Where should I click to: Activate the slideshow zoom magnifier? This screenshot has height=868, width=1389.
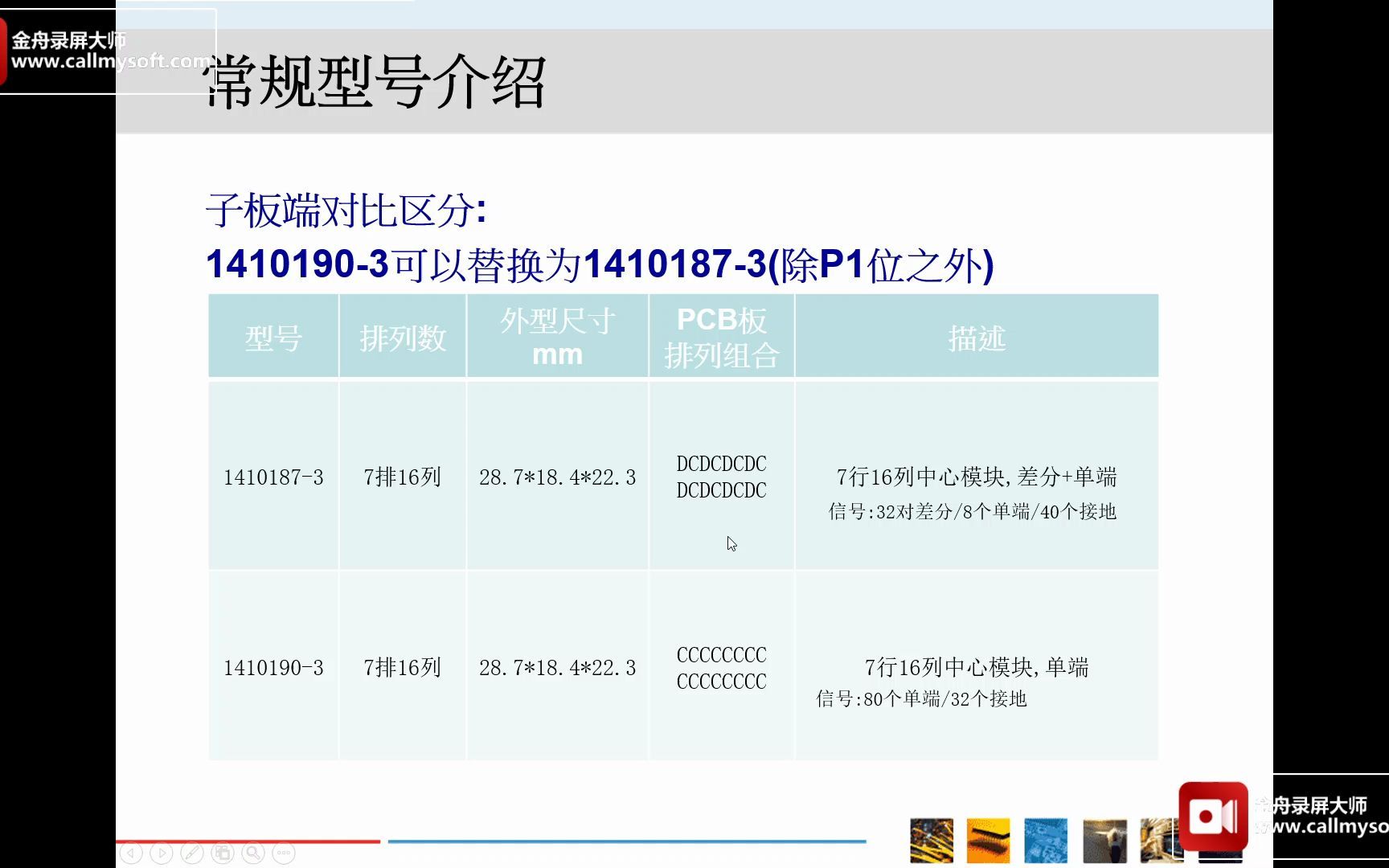tap(253, 853)
